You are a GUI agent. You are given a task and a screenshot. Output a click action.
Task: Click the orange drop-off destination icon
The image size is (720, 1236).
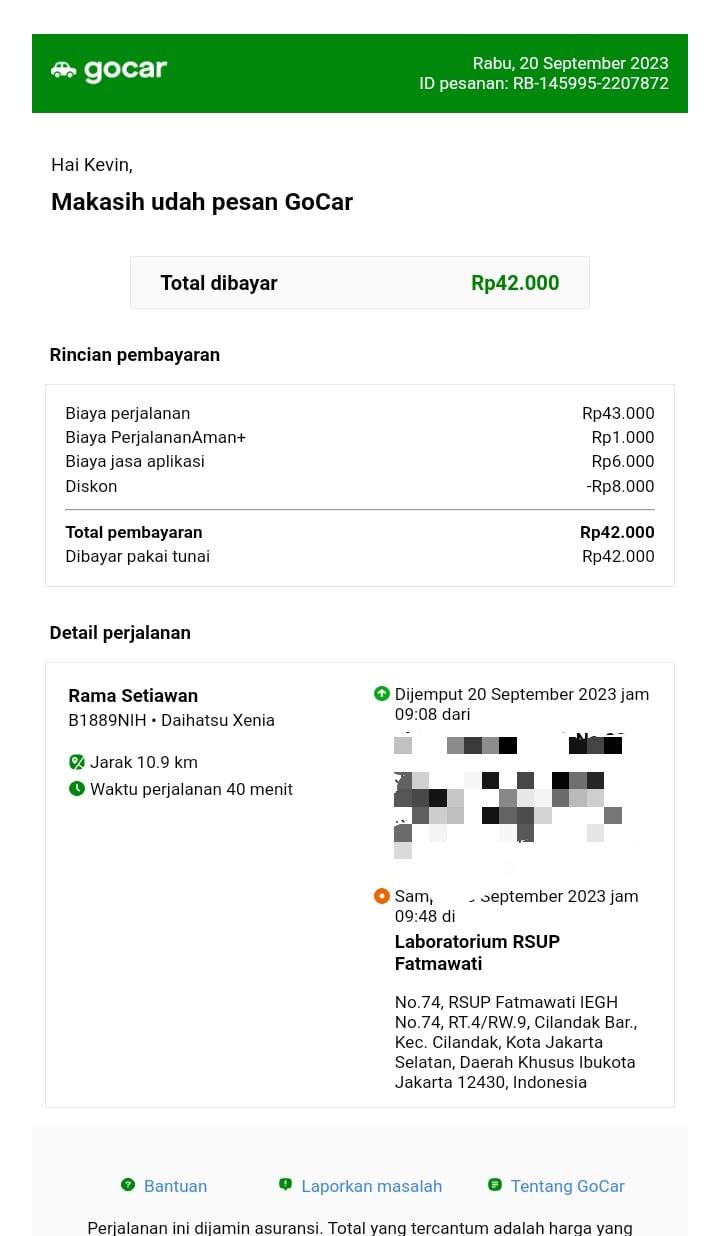pos(381,896)
